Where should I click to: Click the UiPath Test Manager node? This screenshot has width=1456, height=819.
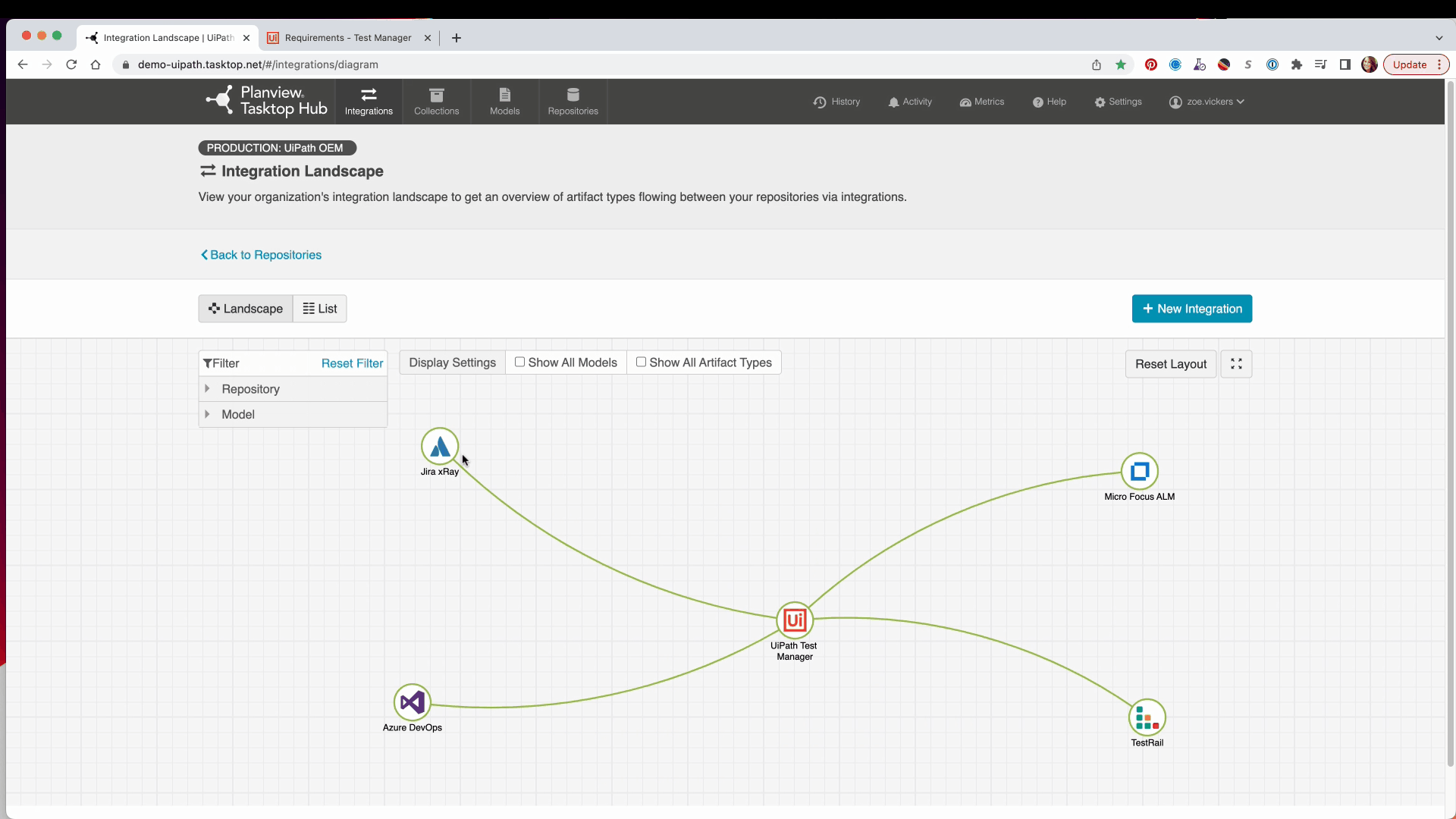click(x=795, y=620)
